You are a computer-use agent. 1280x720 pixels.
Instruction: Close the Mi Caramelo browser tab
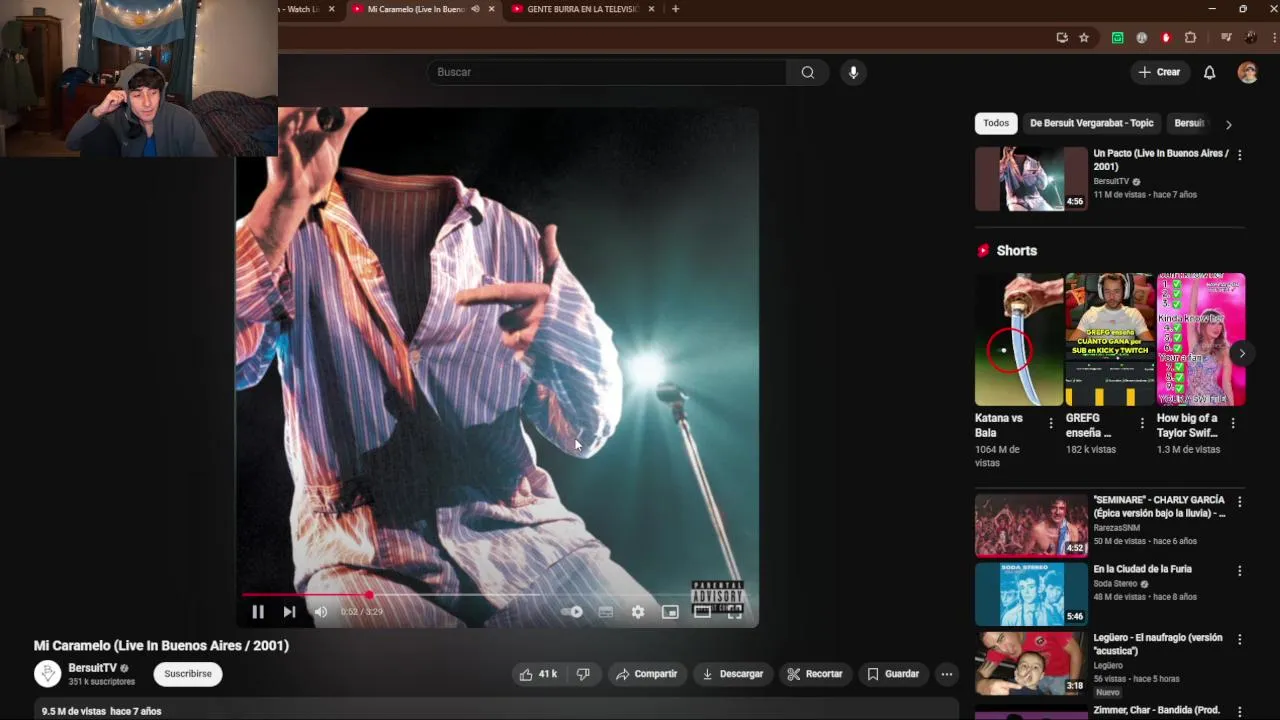pos(491,9)
